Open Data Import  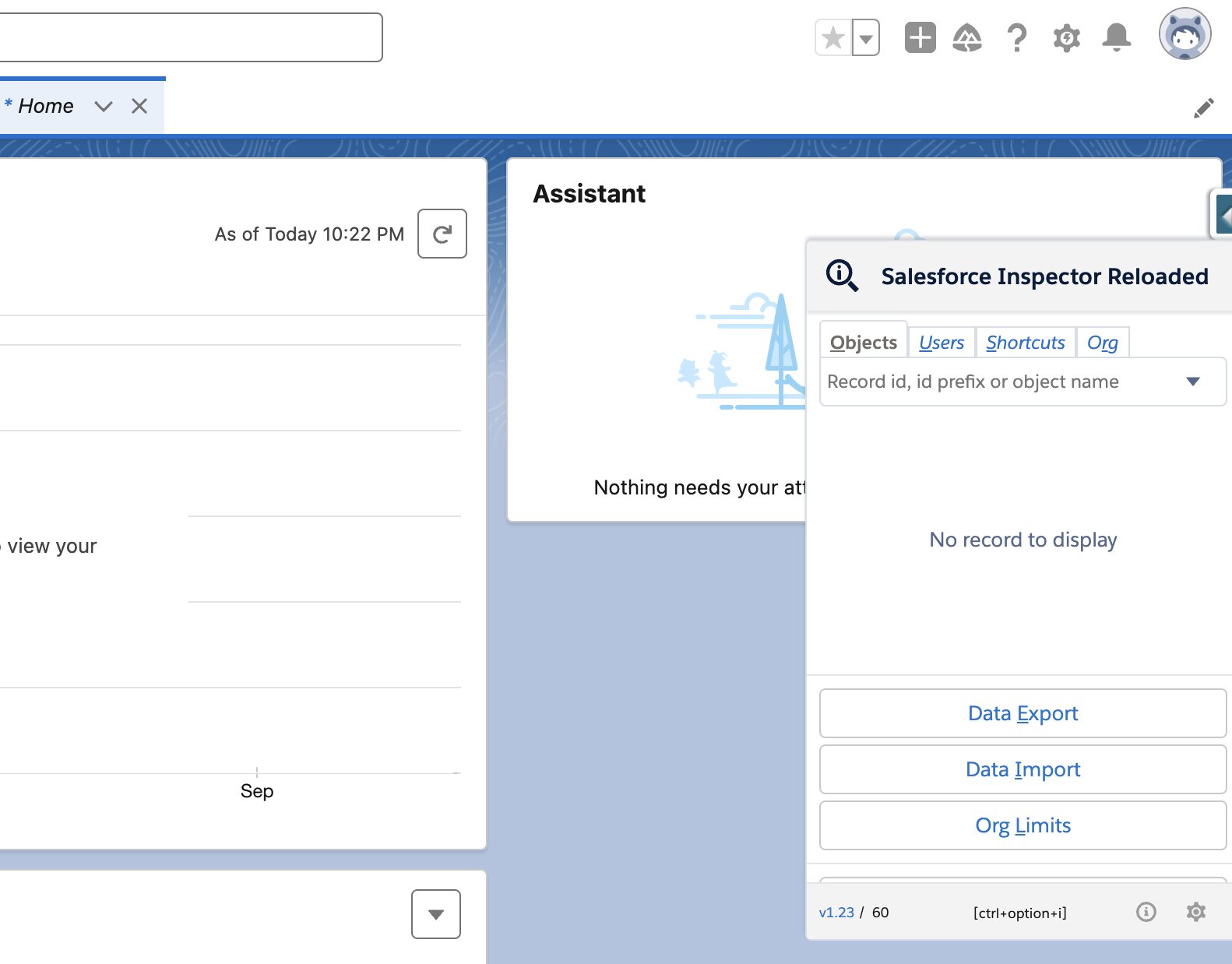point(1023,769)
